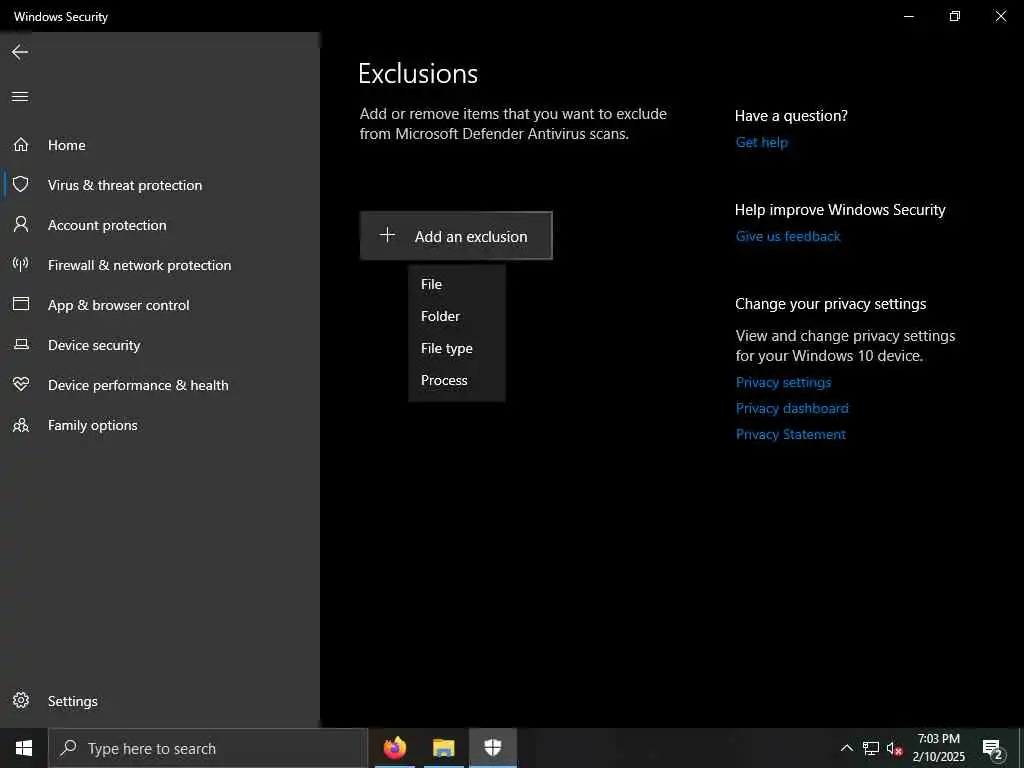Show hidden system tray icons
1024x768 pixels.
(x=846, y=748)
